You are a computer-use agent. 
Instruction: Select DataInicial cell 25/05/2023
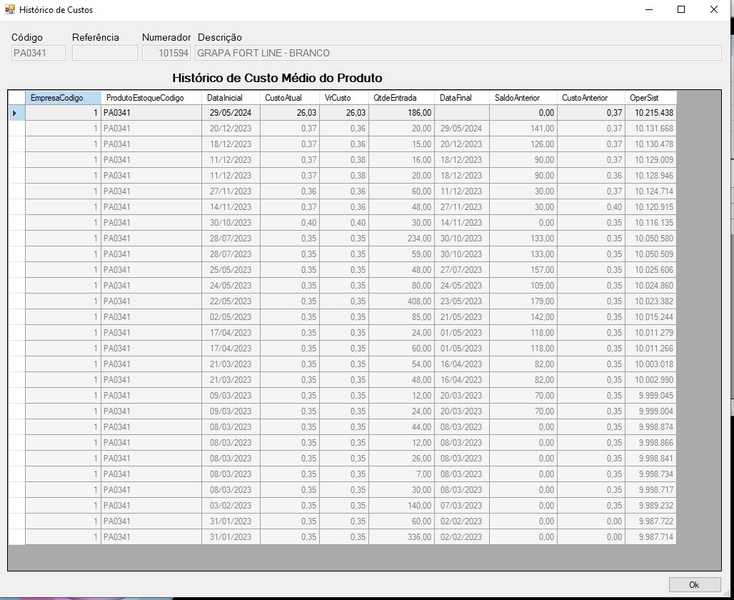231,270
